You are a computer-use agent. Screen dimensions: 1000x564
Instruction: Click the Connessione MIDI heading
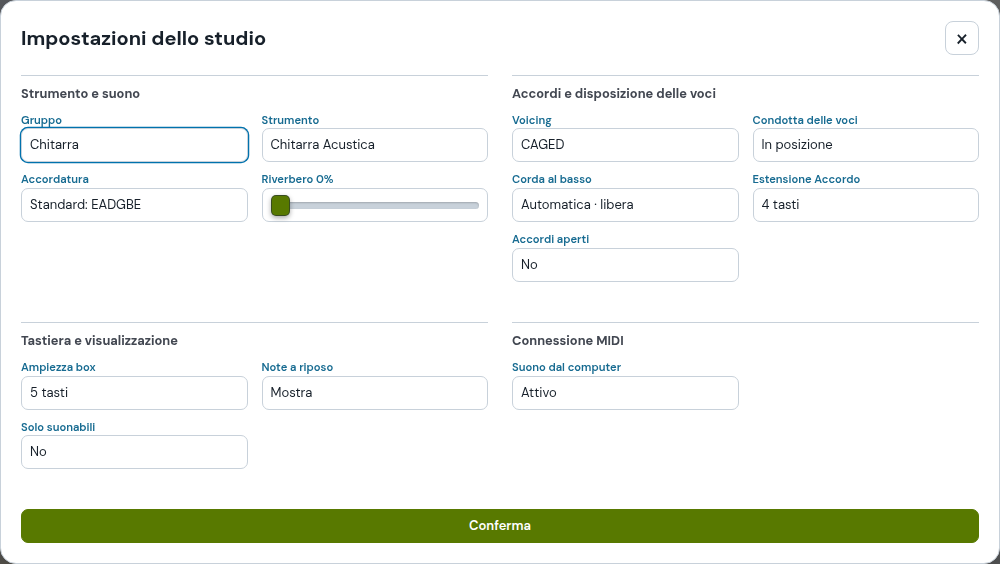tap(568, 341)
